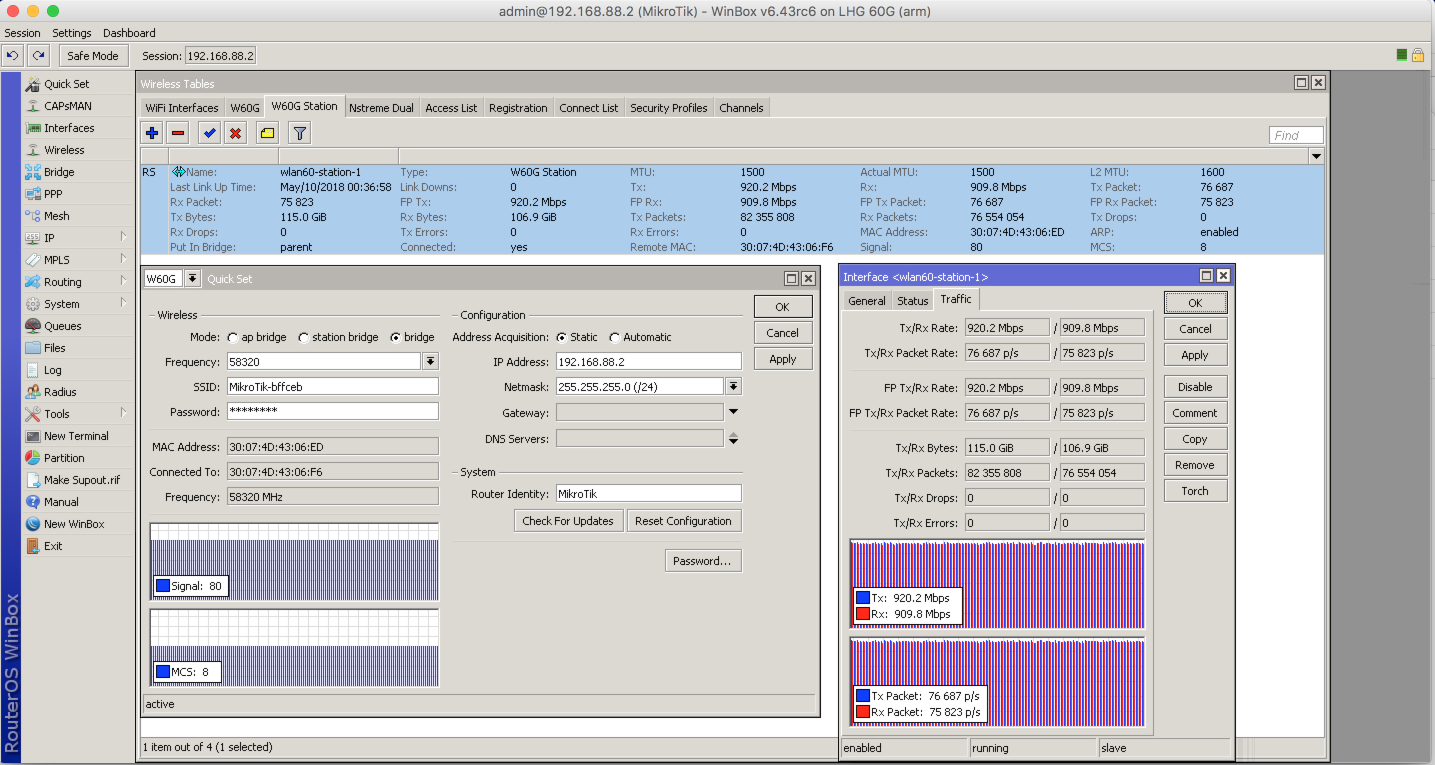This screenshot has height=765, width=1435.
Task: Click the SSID input field
Action: pyautogui.click(x=332, y=387)
